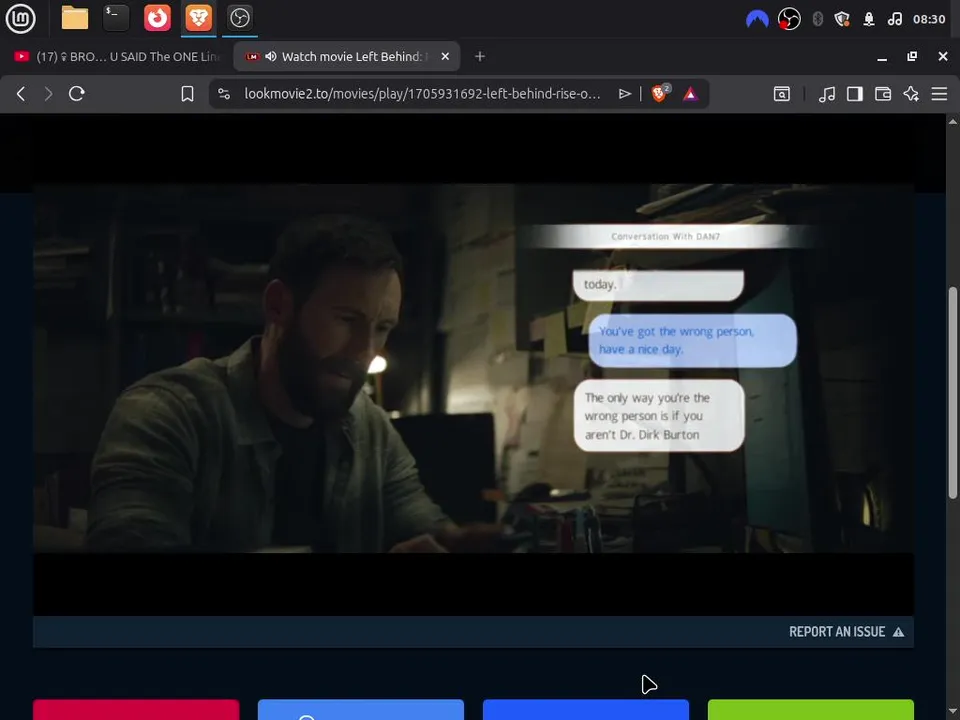Select the Watch movie Left Behind tab
The height and width of the screenshot is (720, 960).
347,56
